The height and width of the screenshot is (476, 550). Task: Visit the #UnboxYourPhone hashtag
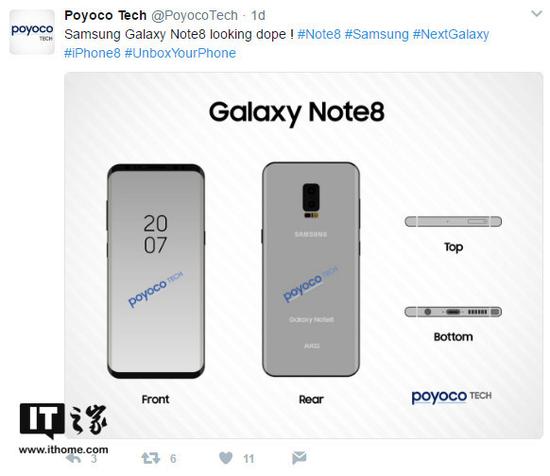click(180, 53)
